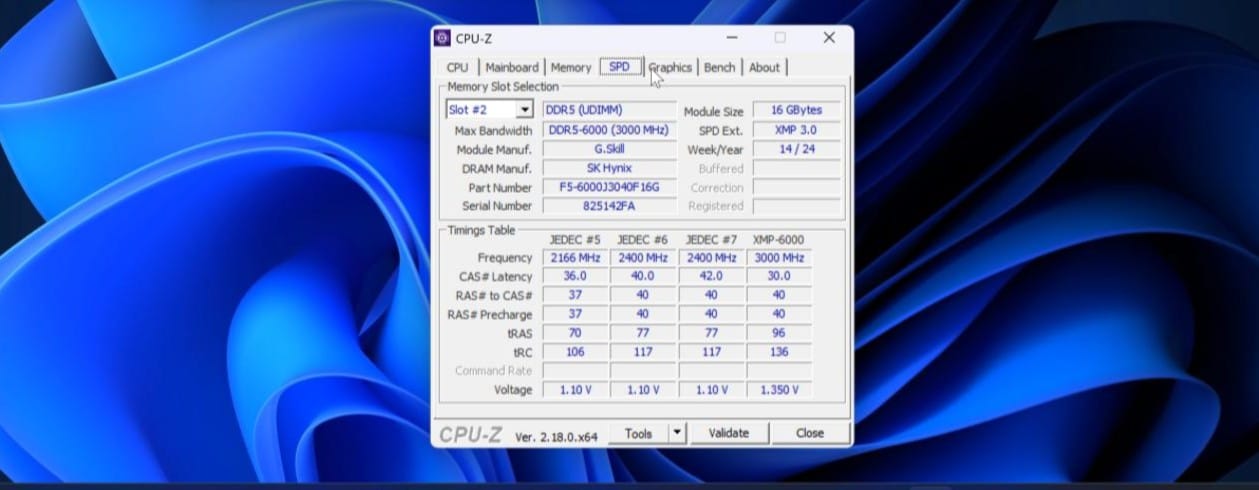The height and width of the screenshot is (490, 1259).
Task: Select the 16 GBytes module size value
Action: click(x=797, y=110)
